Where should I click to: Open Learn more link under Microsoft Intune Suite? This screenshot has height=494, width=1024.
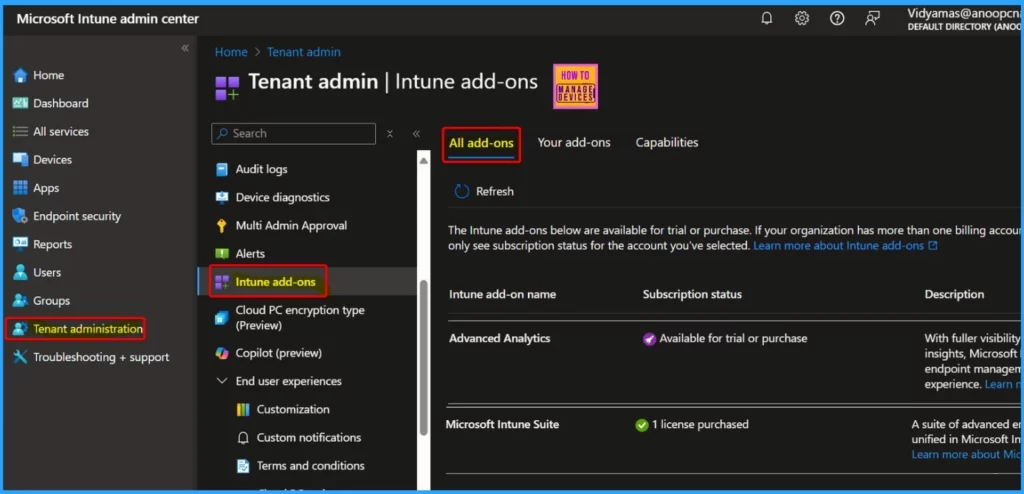[967, 454]
